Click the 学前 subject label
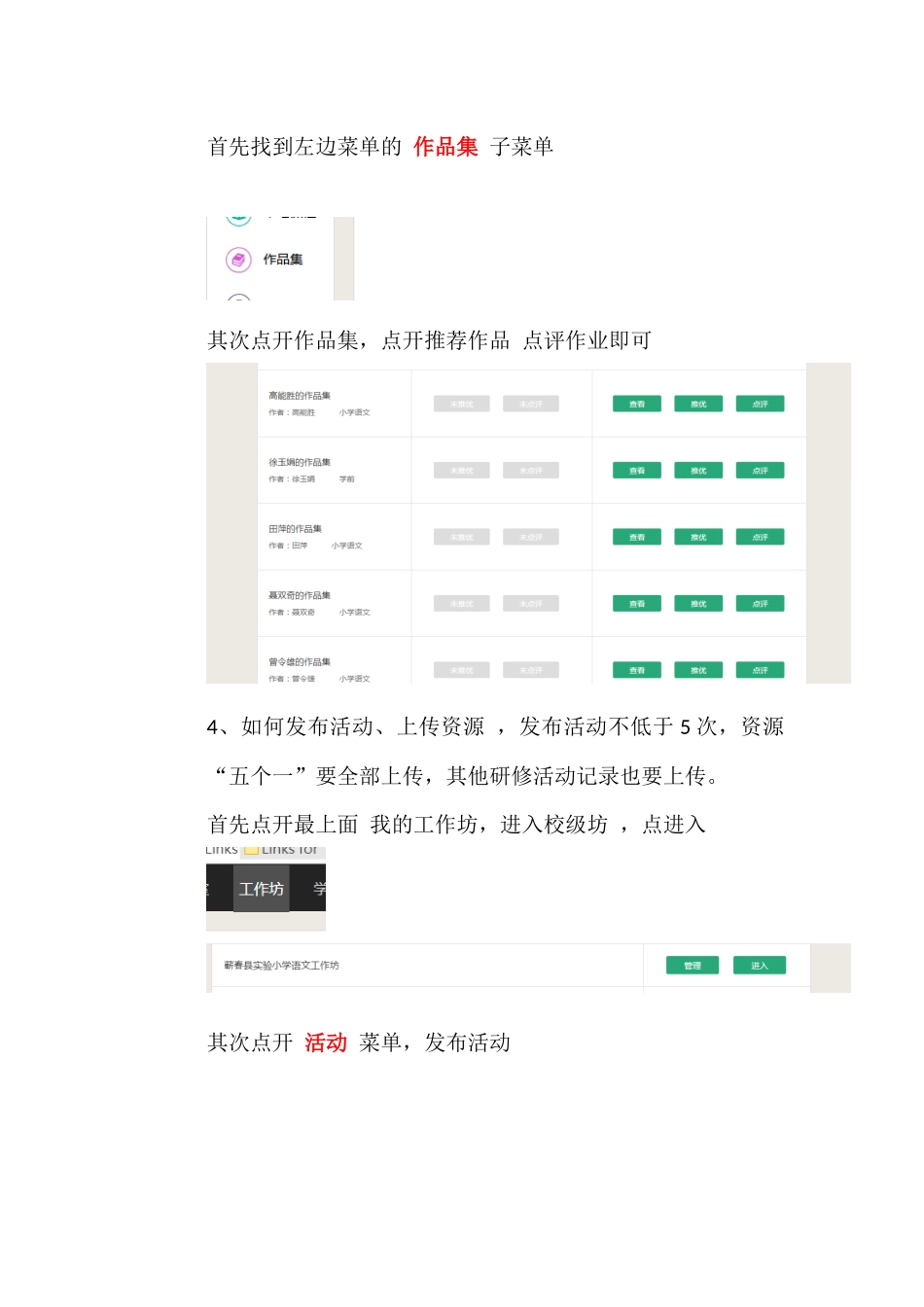This screenshot has width=924, height=1307. (347, 479)
